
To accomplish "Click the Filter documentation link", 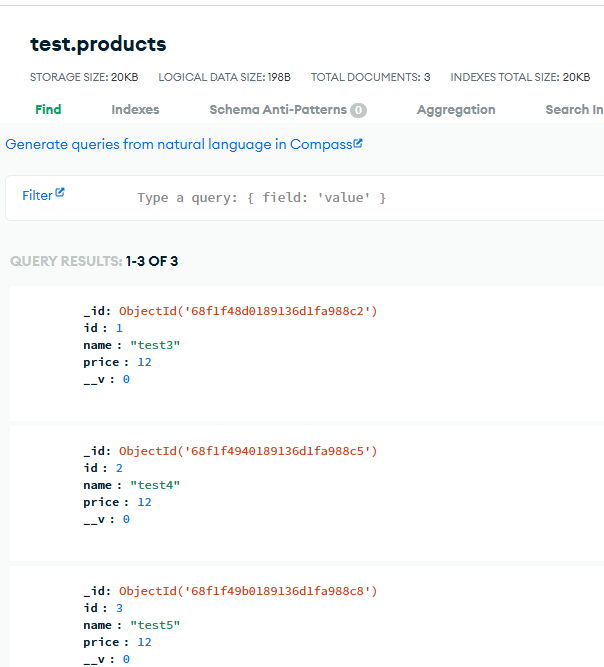I will click(x=37, y=195).
